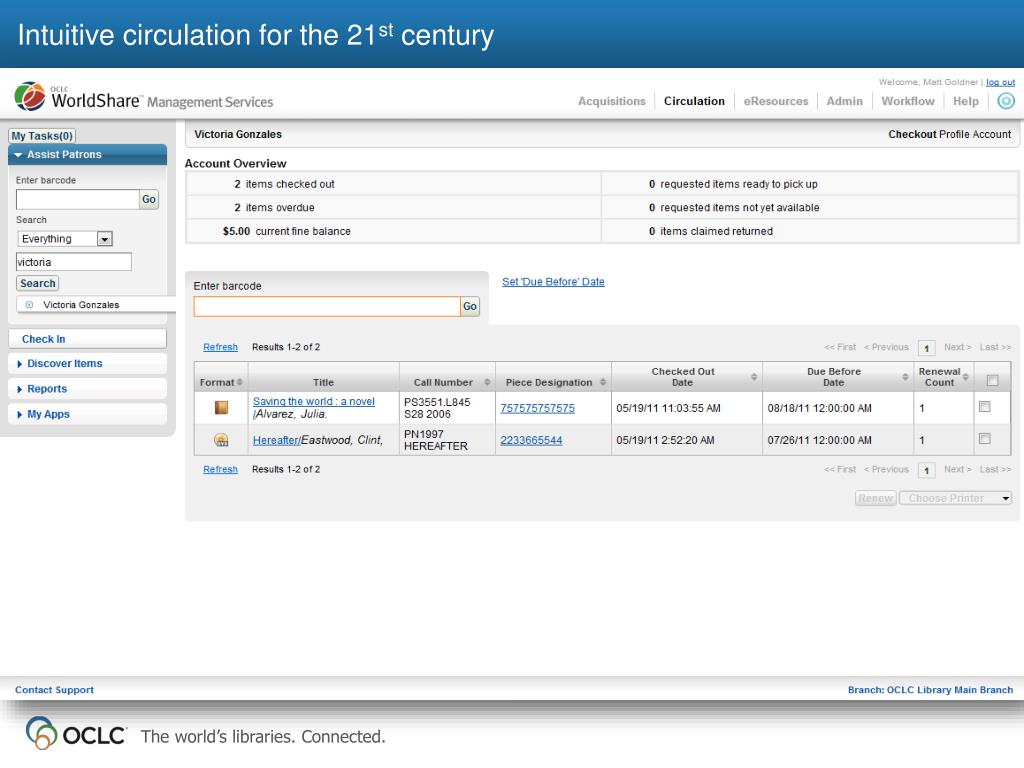Image resolution: width=1024 pixels, height=768 pixels.
Task: Click Go beside the checkout barcode field
Action: [470, 306]
